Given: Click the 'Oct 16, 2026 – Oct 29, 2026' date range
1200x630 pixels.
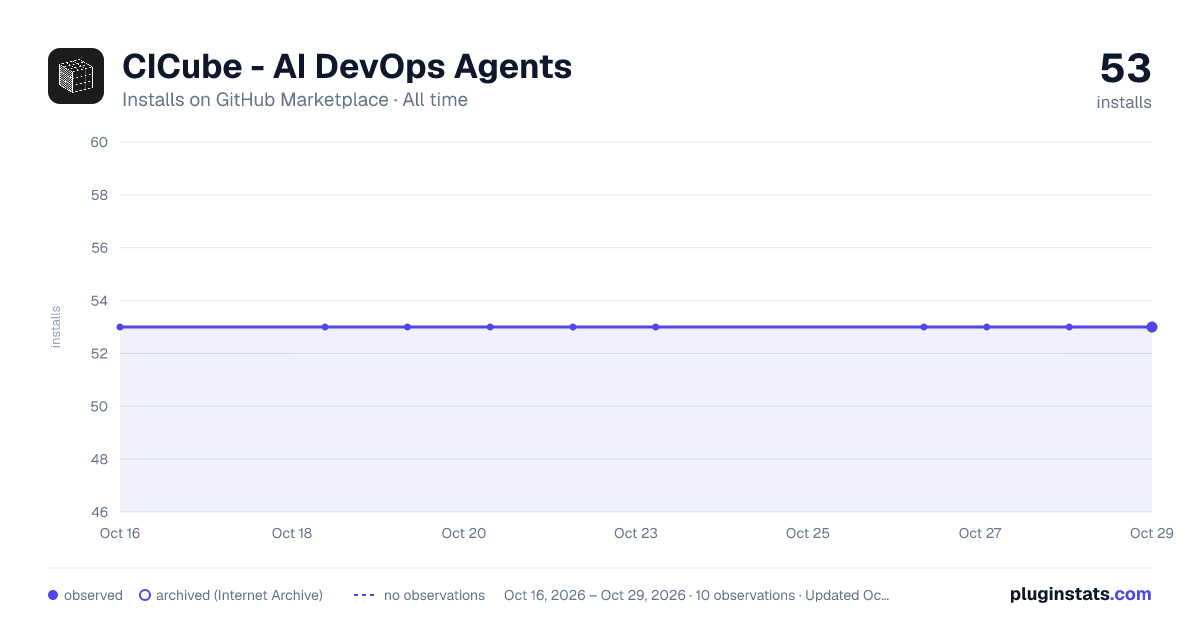Looking at the screenshot, I should (595, 595).
